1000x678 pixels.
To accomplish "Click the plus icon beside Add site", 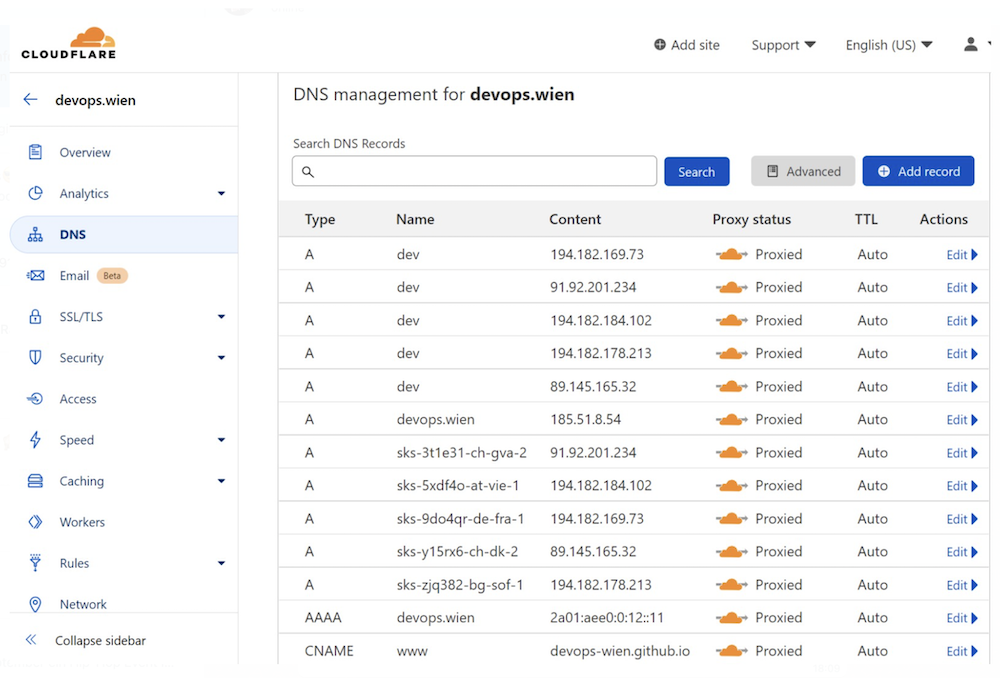I will pos(659,45).
